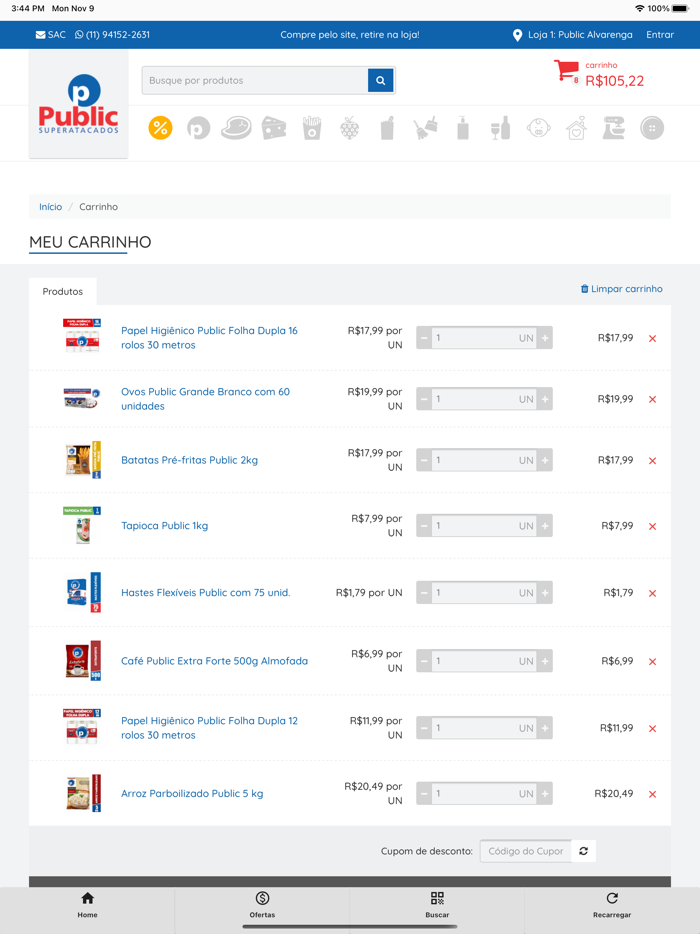
Task: Increase quantity of Tapioca Public 1kg
Action: point(545,525)
